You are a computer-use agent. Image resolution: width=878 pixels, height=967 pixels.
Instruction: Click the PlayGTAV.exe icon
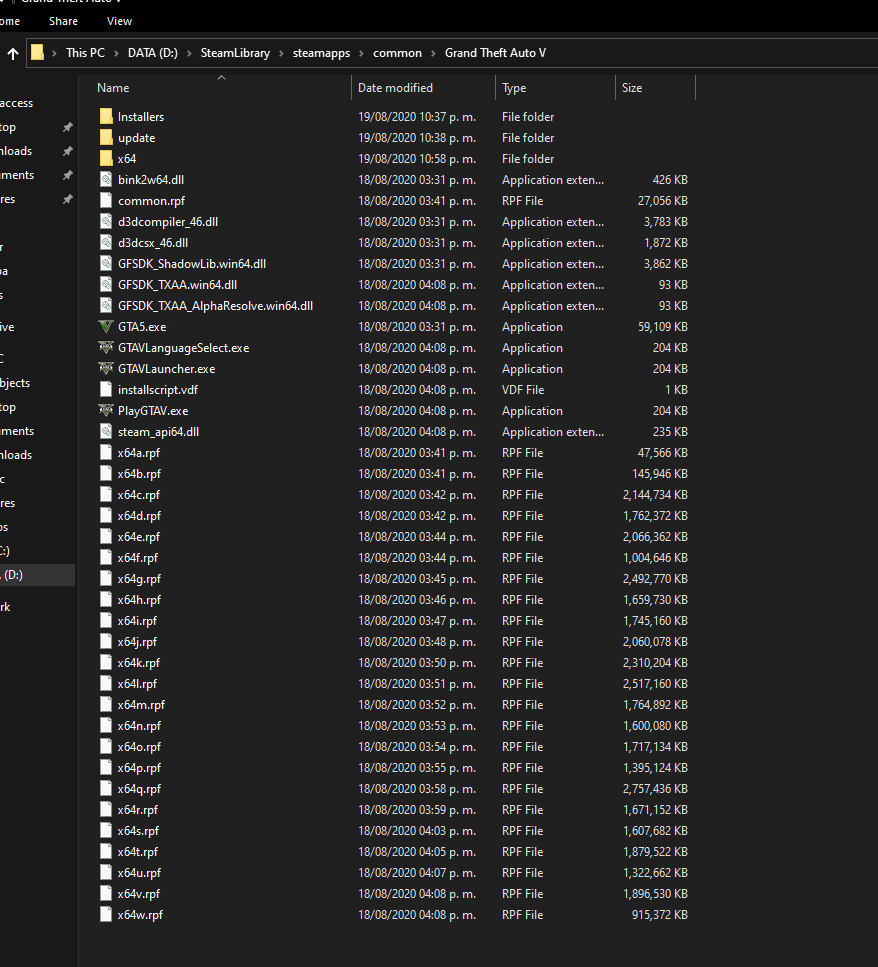click(107, 411)
